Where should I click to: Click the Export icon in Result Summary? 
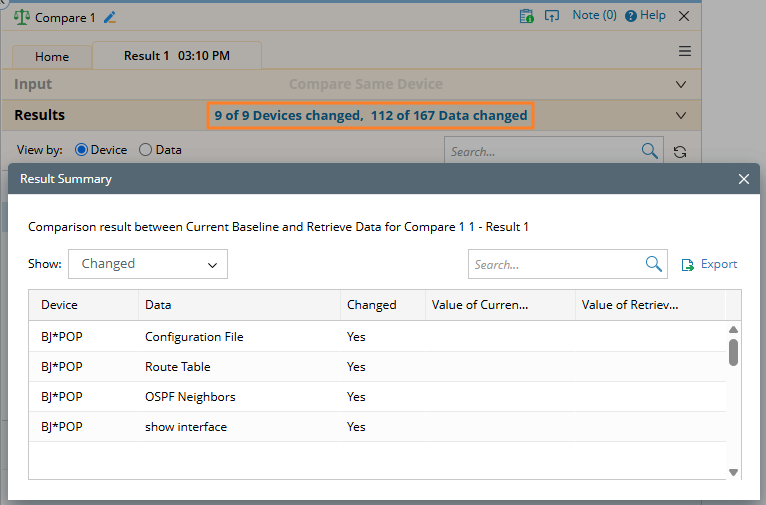pos(688,265)
